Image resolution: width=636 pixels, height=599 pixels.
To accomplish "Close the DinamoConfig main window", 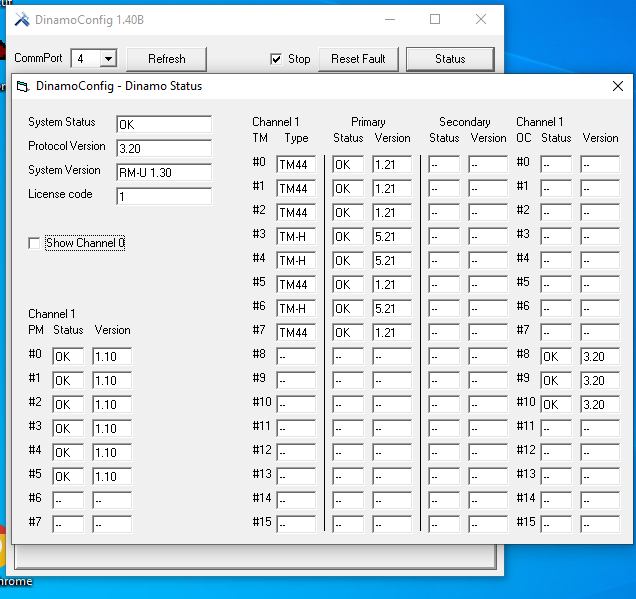I will point(481,19).
